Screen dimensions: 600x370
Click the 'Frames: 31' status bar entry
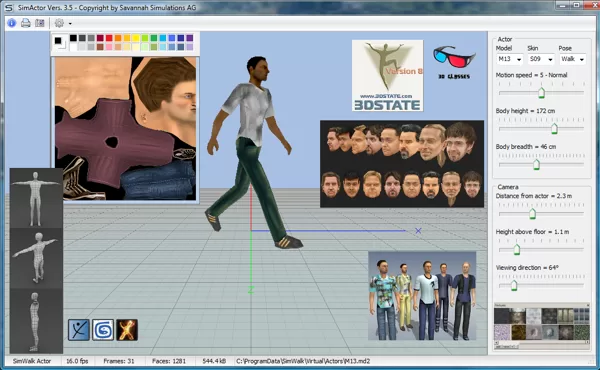(119, 361)
